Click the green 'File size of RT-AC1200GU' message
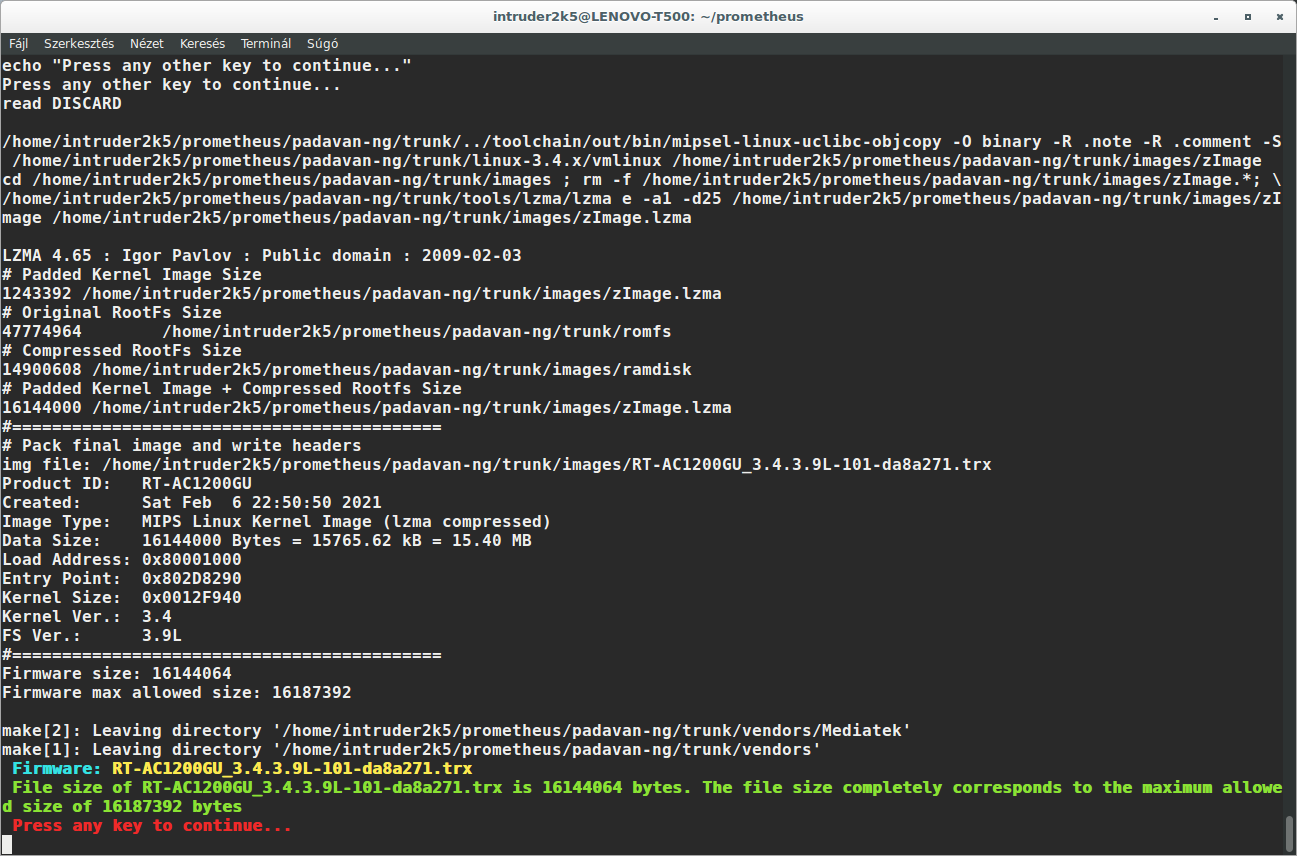 [642, 797]
